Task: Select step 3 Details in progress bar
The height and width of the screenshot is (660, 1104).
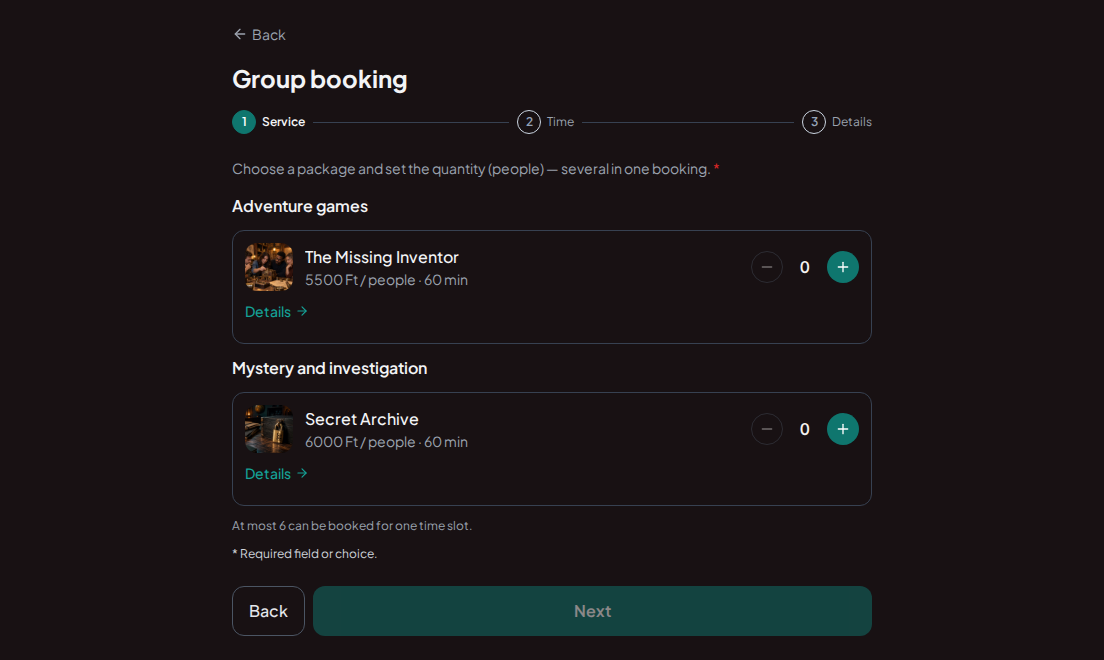Action: coord(836,122)
